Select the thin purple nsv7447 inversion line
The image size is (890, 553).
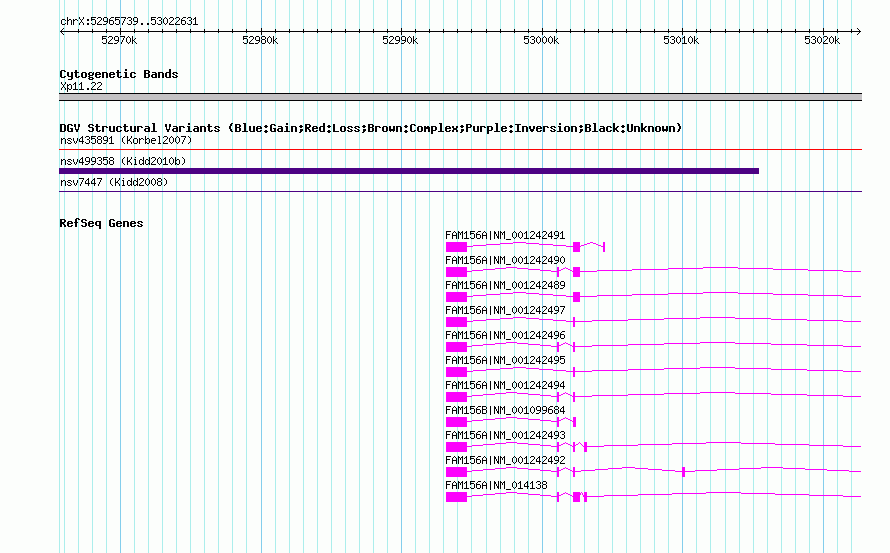click(460, 191)
